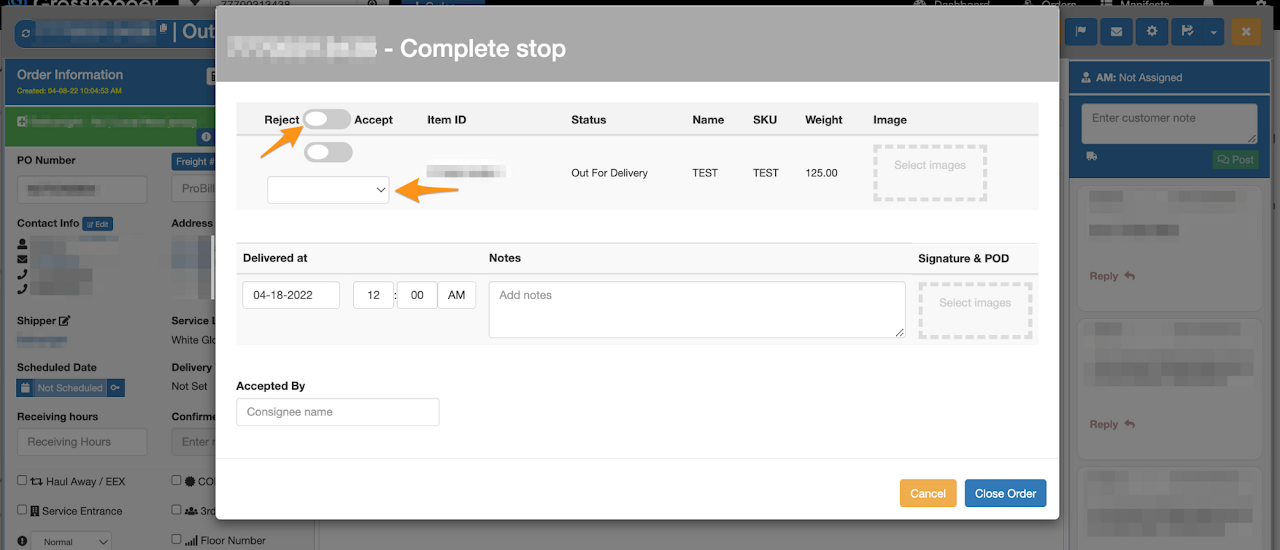Viewport: 1280px width, 550px height.
Task: Toggle the accept switch for item TEST
Action: pyautogui.click(x=329, y=152)
